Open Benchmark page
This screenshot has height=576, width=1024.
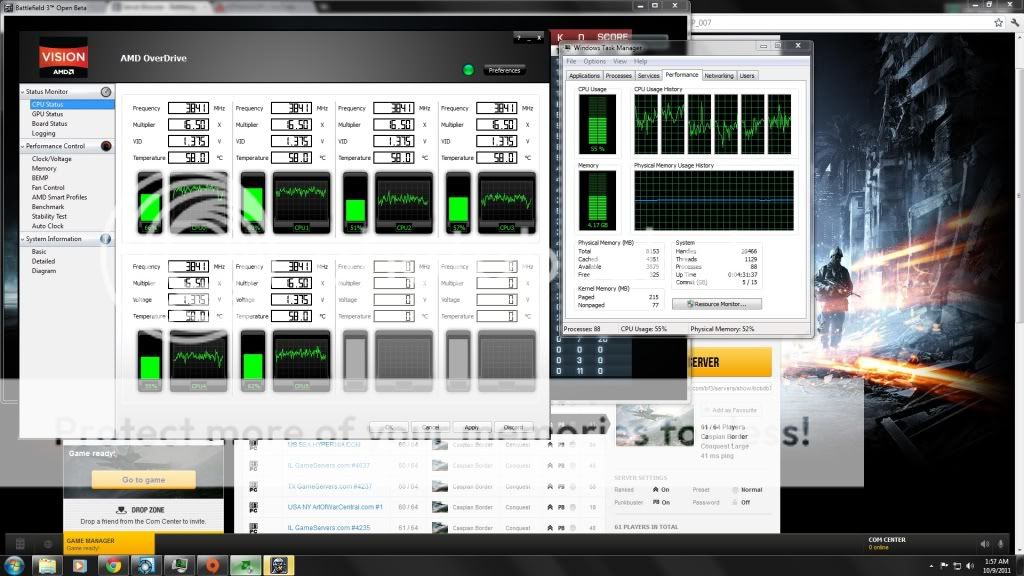48,206
